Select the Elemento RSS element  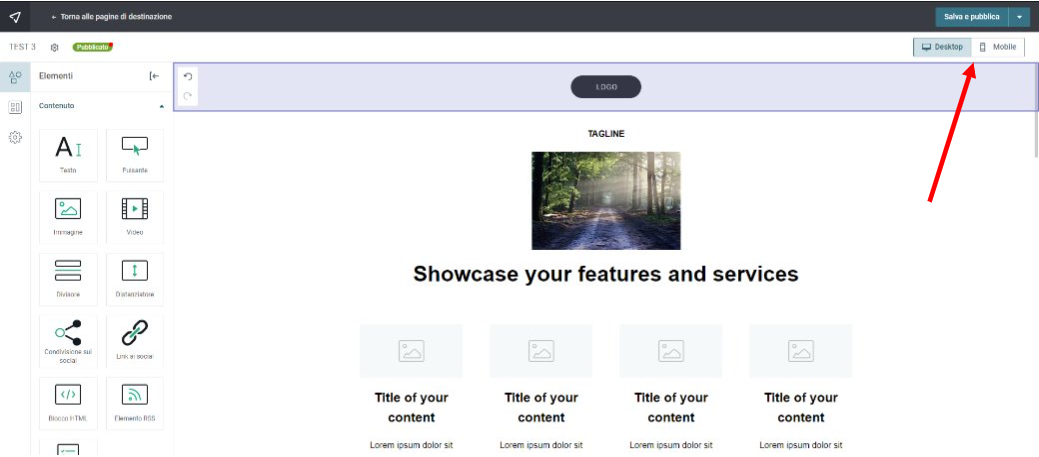click(x=135, y=403)
